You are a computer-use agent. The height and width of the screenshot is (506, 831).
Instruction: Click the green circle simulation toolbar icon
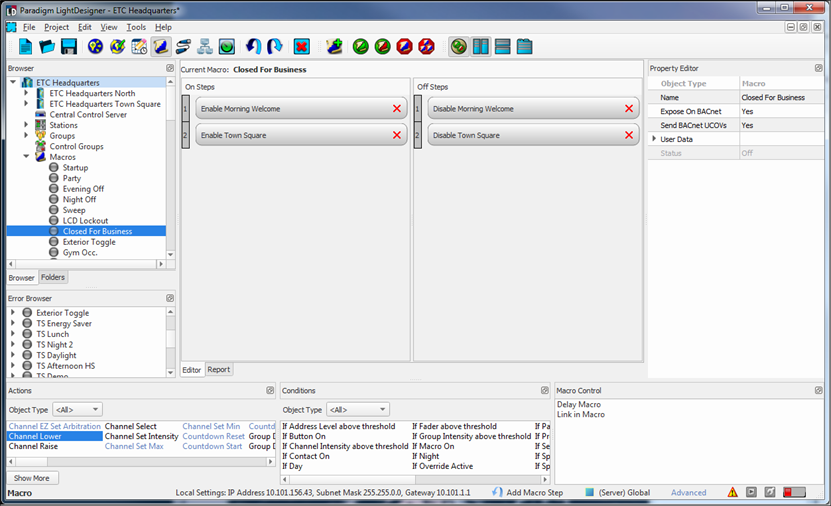227,47
